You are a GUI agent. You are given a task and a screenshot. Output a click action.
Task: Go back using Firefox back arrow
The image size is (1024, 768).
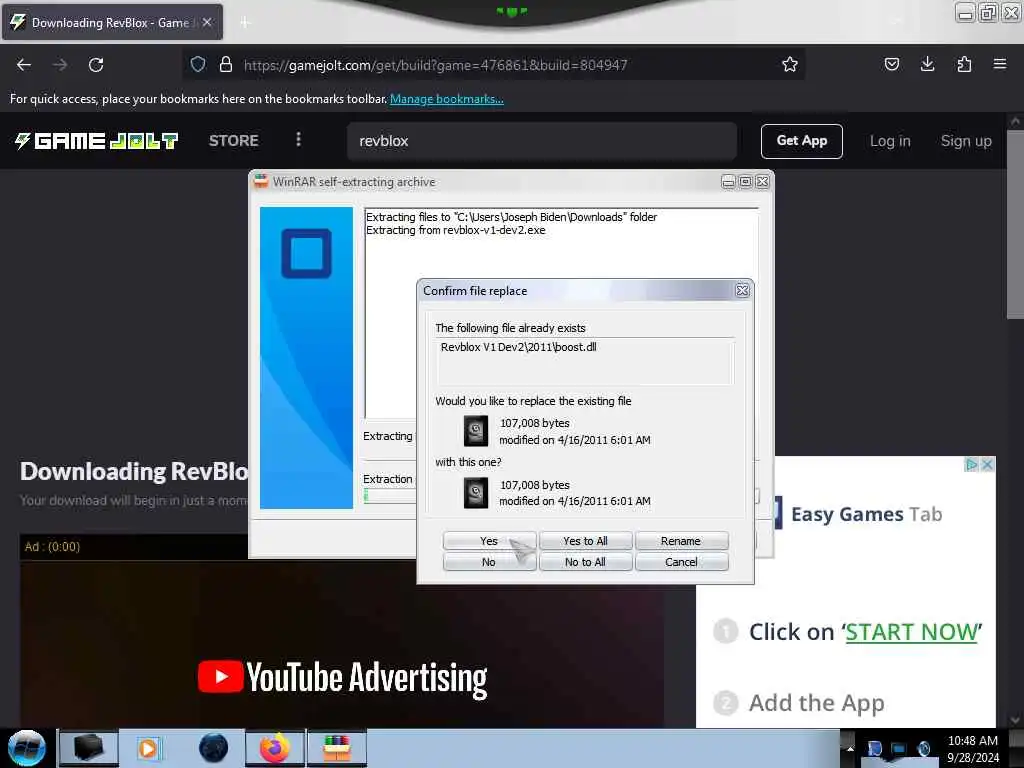pyautogui.click(x=24, y=65)
